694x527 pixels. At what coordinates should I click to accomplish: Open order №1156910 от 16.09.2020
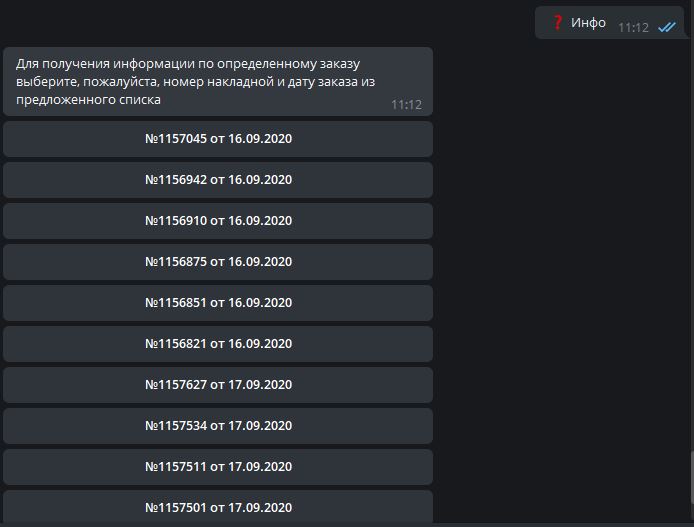(x=218, y=221)
